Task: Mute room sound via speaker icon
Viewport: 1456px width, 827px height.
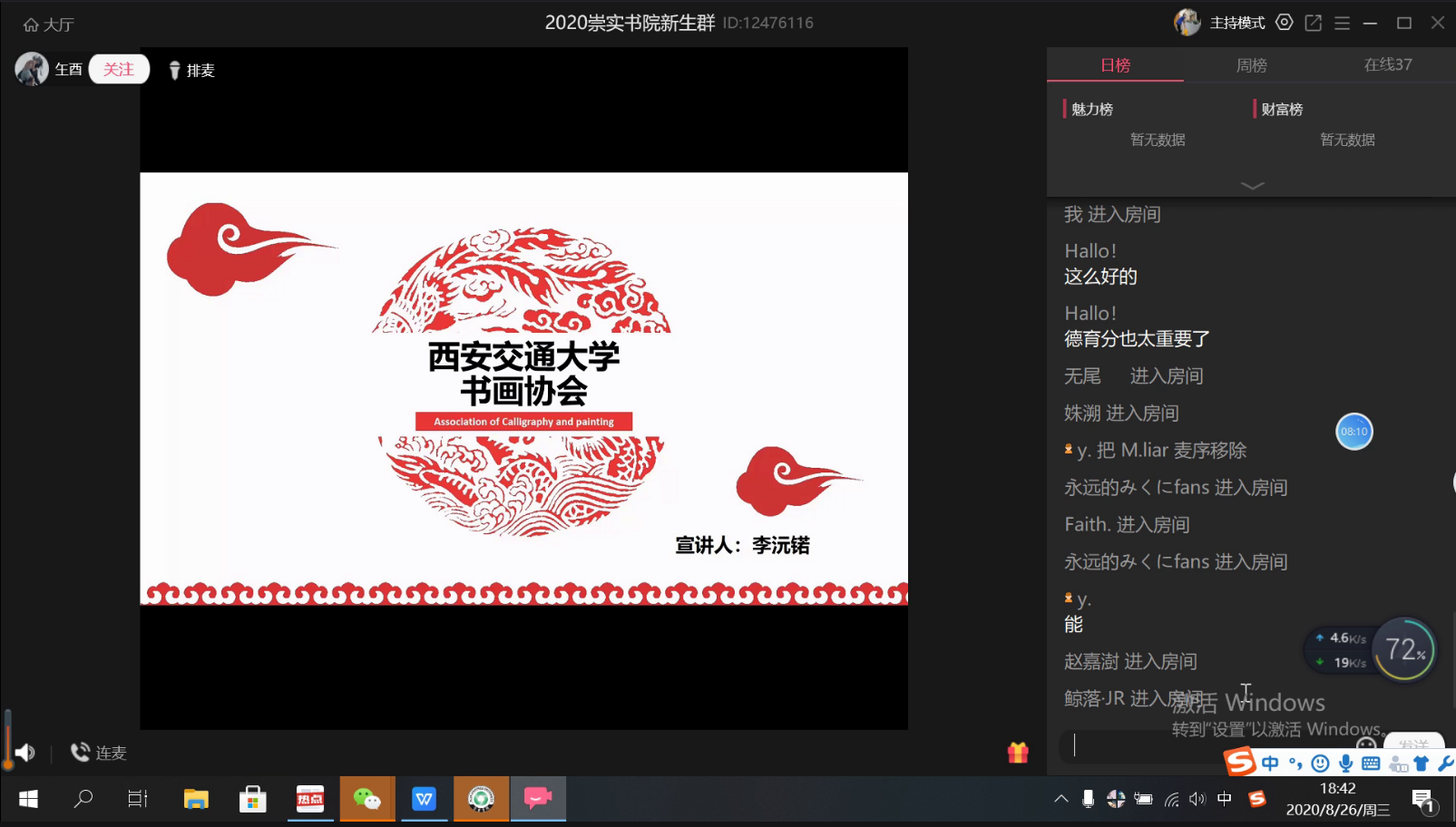Action: (x=25, y=753)
